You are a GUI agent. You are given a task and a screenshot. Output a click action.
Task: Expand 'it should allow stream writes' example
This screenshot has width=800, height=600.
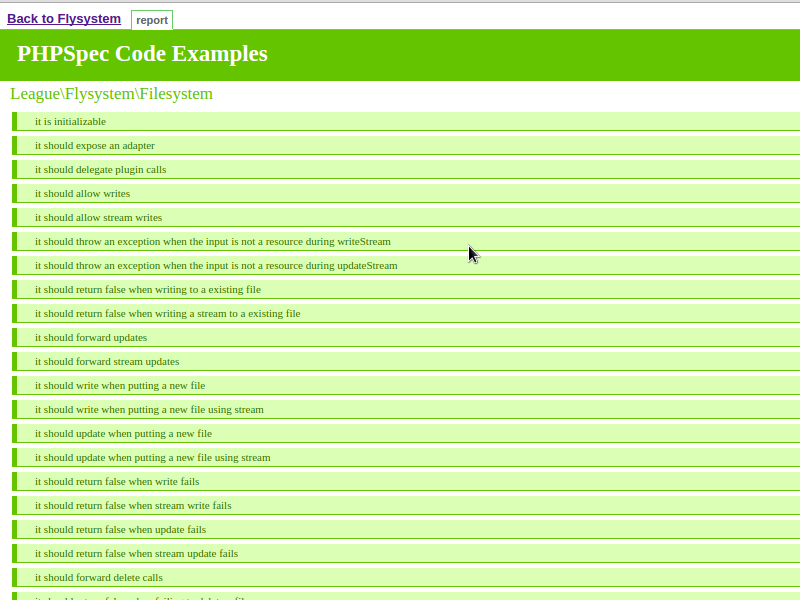coord(406,217)
